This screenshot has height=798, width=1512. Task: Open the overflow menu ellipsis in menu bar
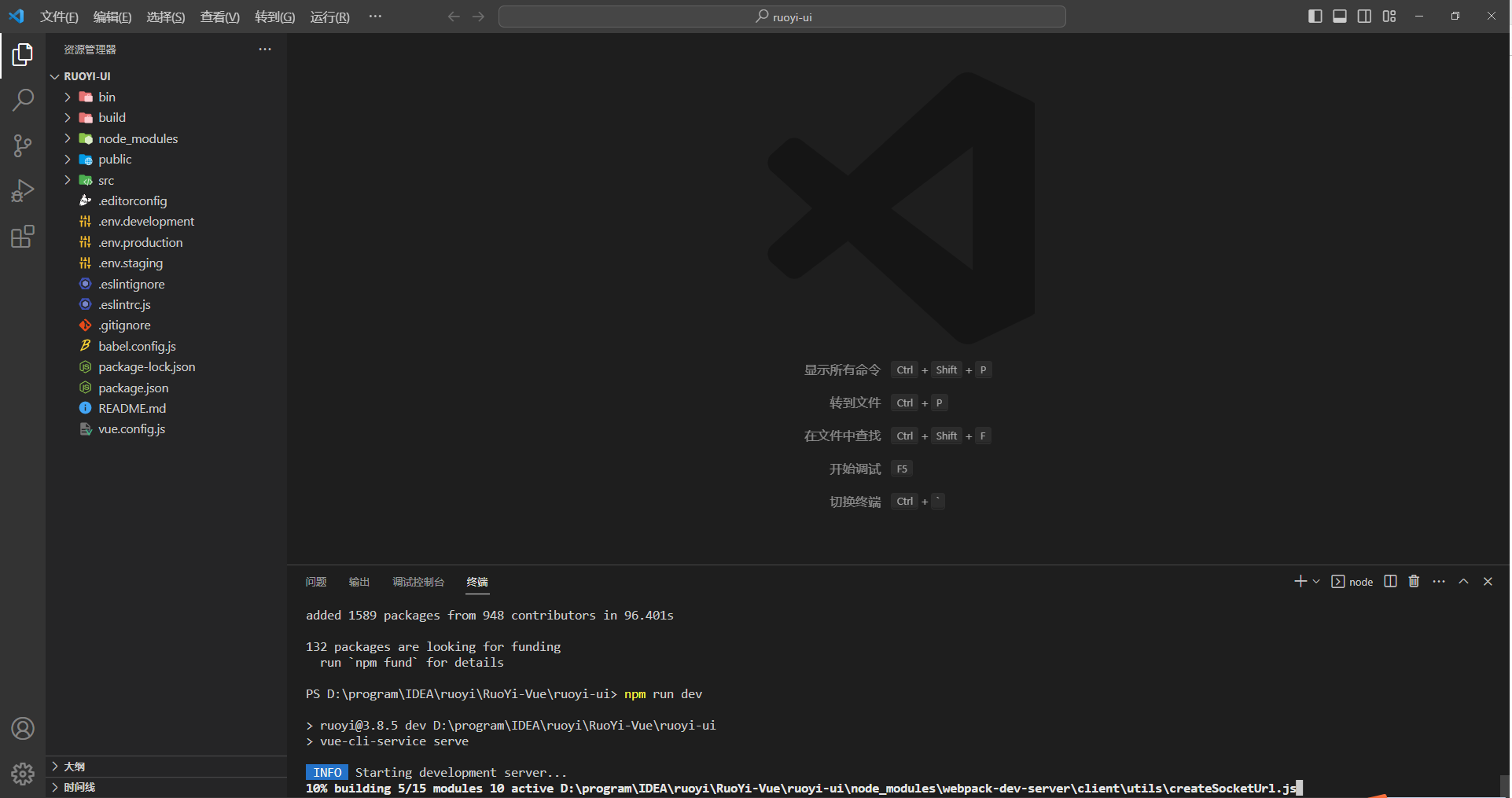[x=375, y=17]
